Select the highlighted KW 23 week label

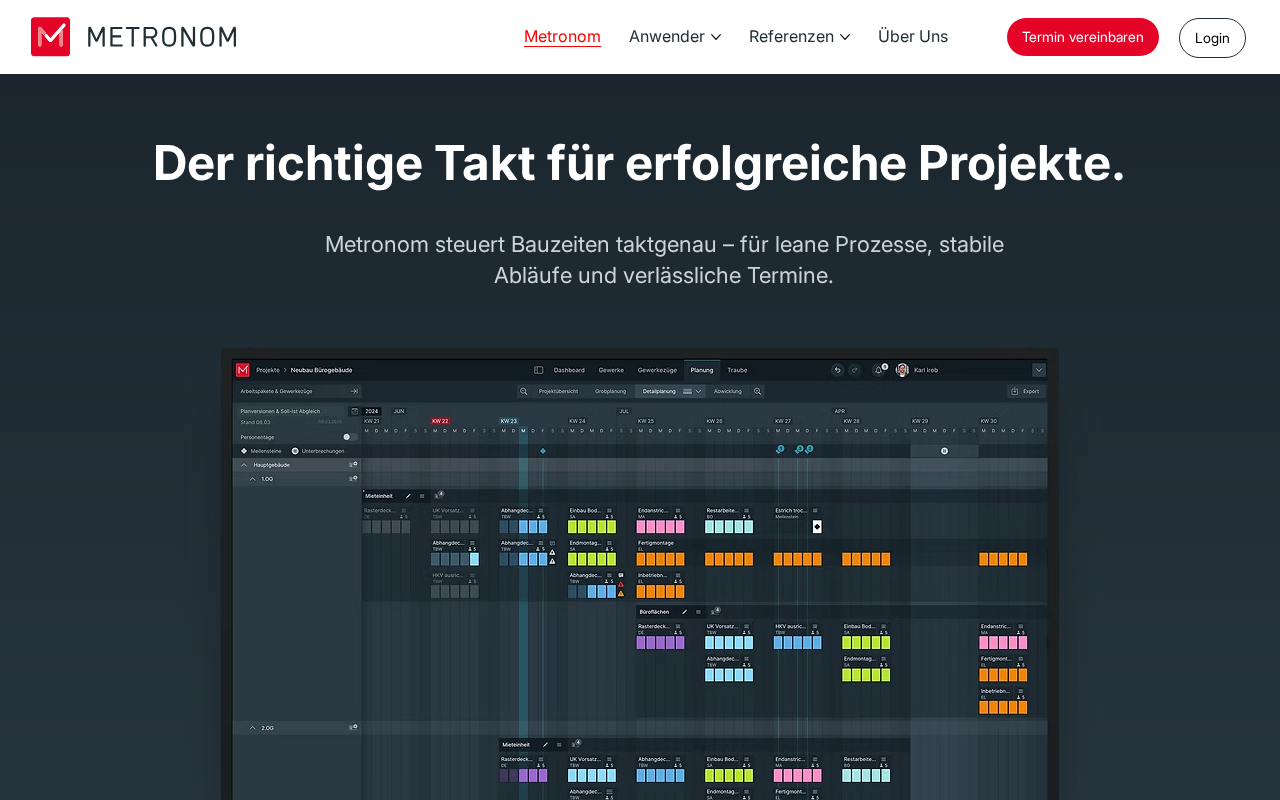point(509,421)
